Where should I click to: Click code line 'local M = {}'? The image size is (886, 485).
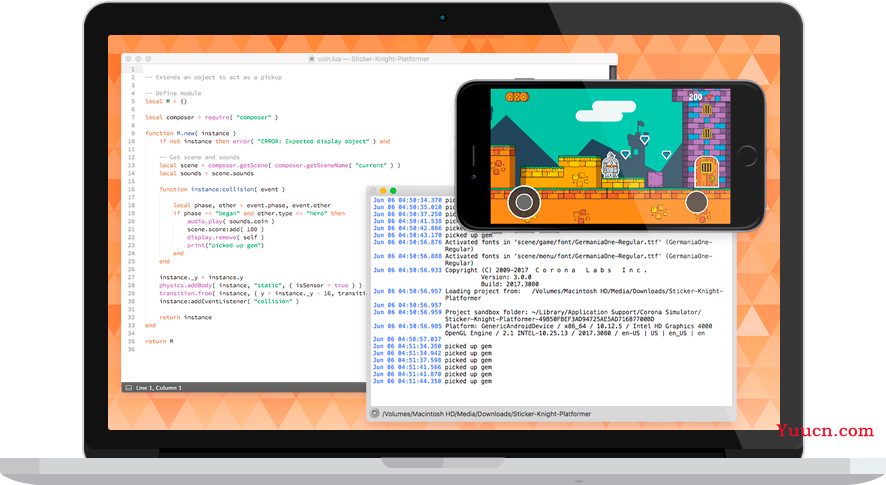(x=166, y=101)
